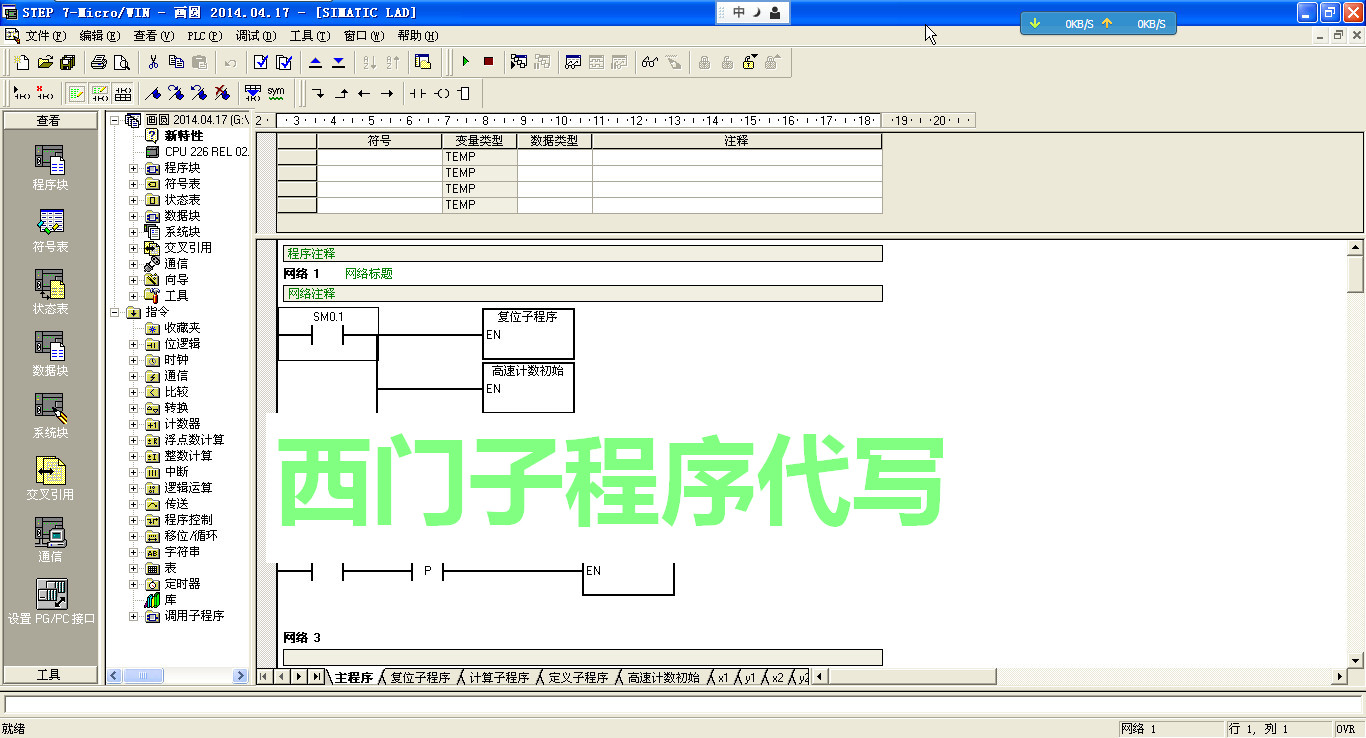Click the first 符号 cell in variable table
Screen dimensions: 1366x738
(x=379, y=157)
